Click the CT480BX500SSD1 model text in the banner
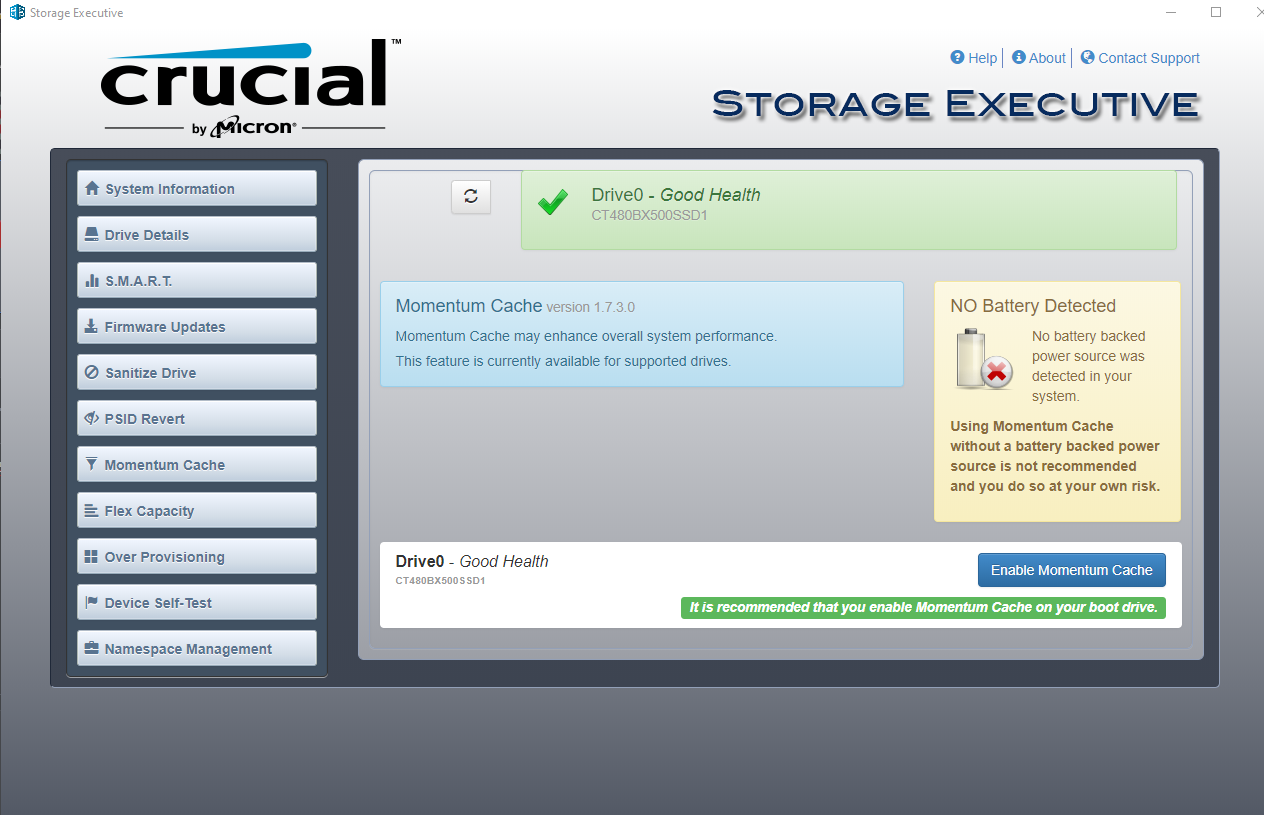The image size is (1264, 815). point(650,215)
